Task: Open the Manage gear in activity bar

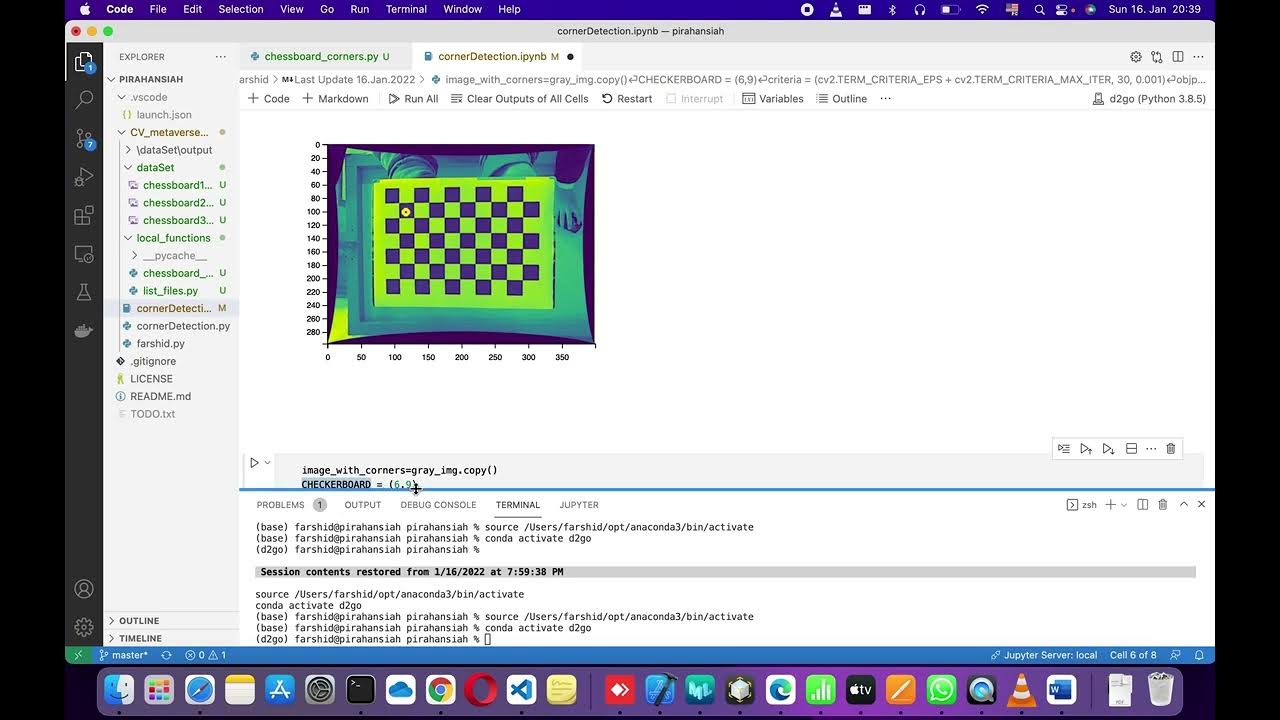Action: (84, 627)
